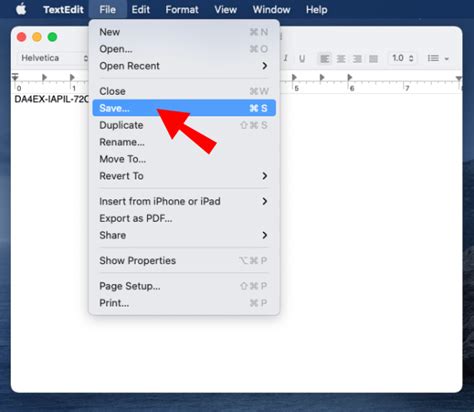
Task: Click the left indent marker at ruler 0
Action: click(x=15, y=77)
